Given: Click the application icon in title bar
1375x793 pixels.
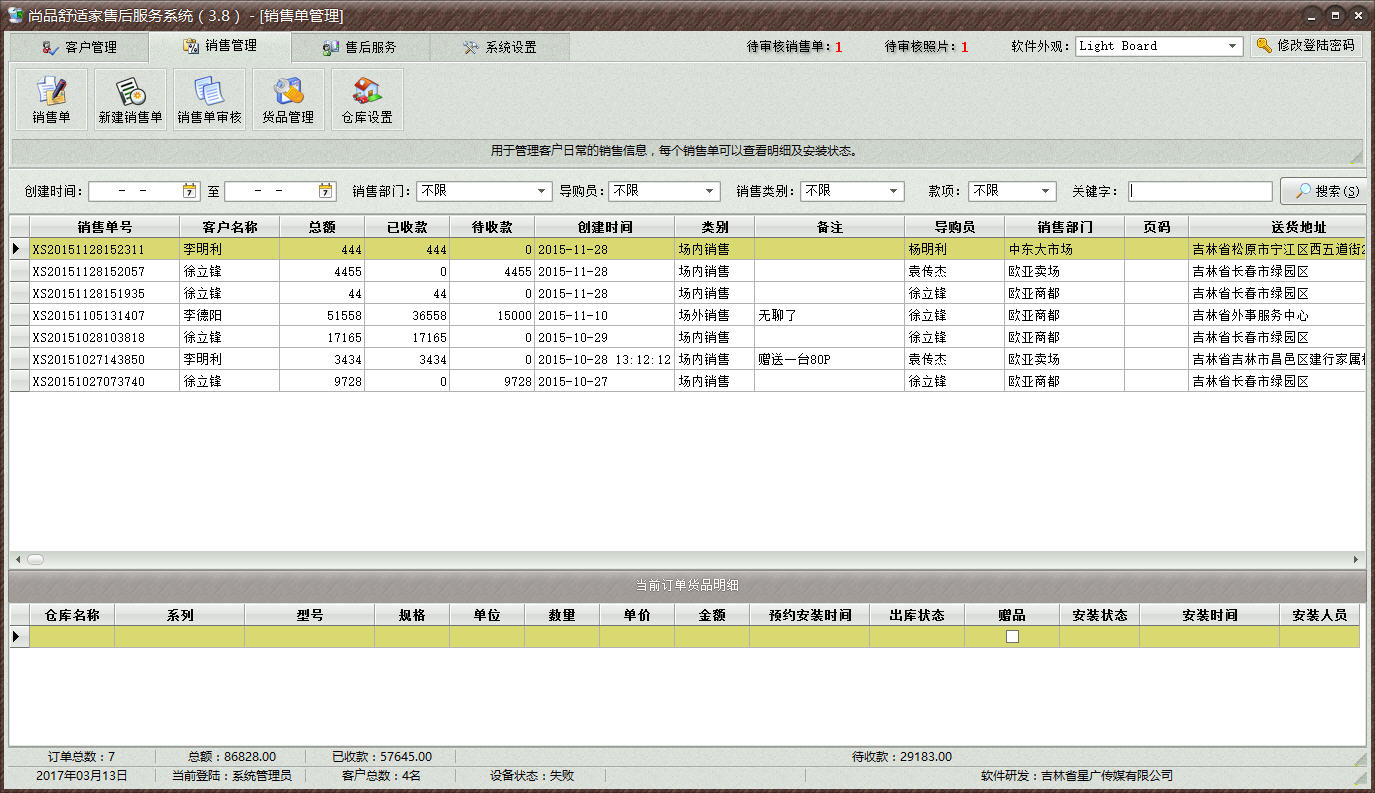Looking at the screenshot, I should pos(15,15).
